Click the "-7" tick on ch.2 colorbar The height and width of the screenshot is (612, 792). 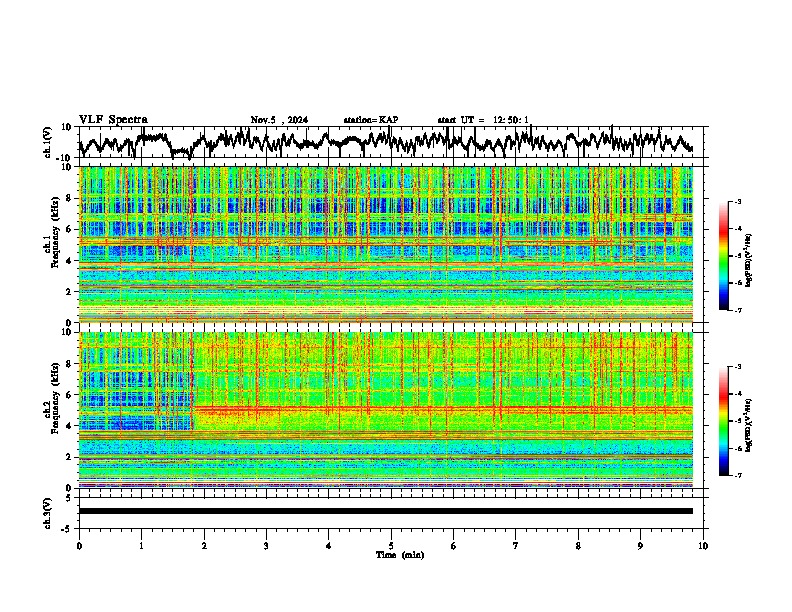(738, 475)
